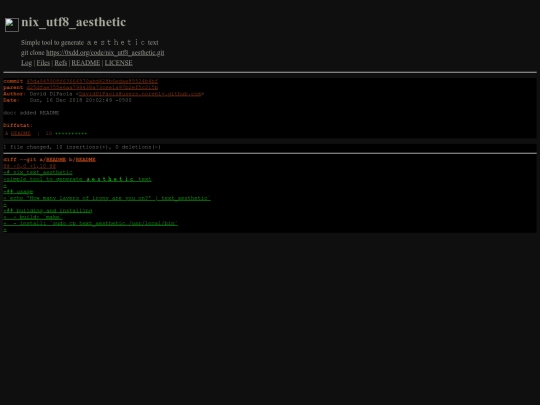The height and width of the screenshot is (405, 540).
Task: Open the parent commit hash link
Action: tap(92, 87)
